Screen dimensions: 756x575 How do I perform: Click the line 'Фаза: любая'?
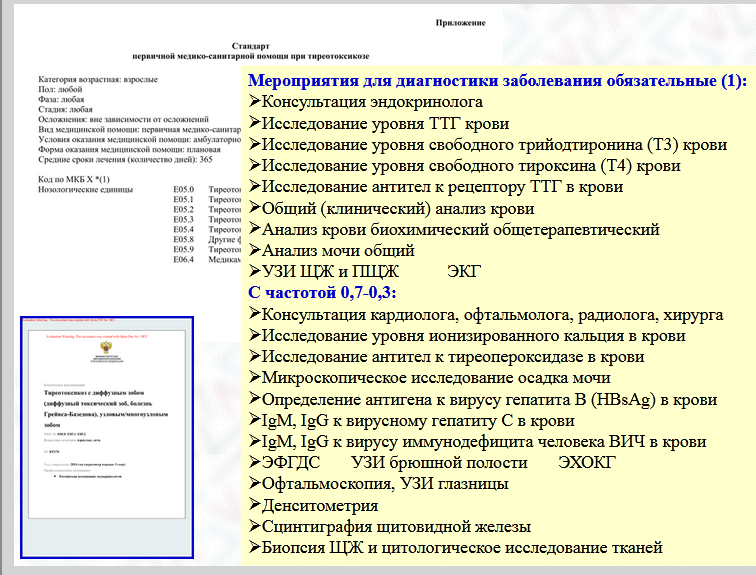61,99
